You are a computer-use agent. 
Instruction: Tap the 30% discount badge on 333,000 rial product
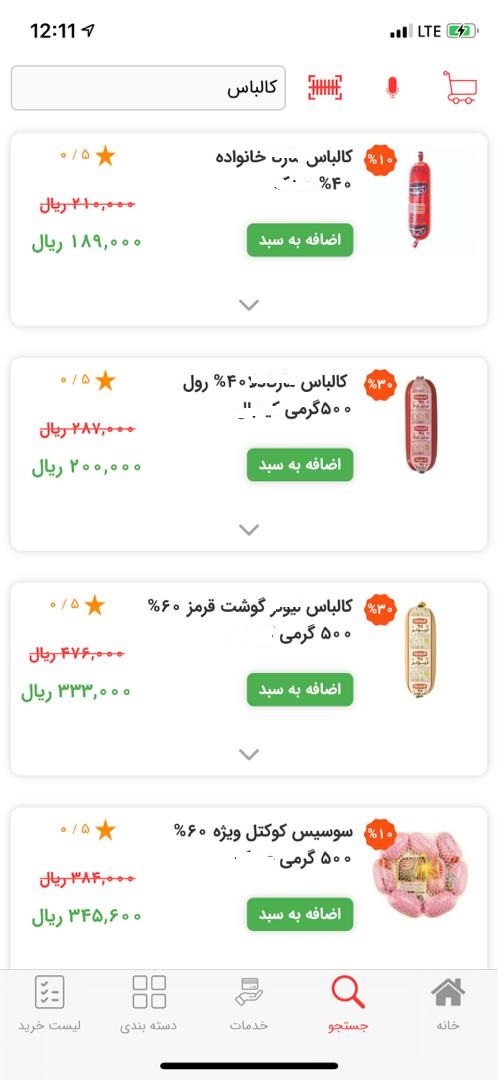point(380,610)
